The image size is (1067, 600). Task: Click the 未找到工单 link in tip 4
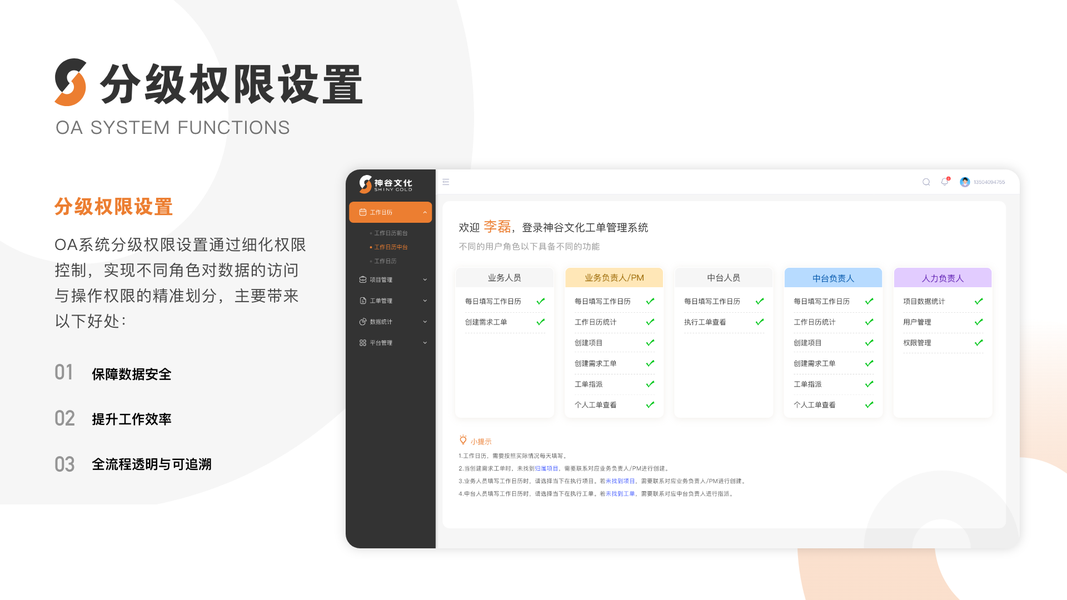[620, 494]
